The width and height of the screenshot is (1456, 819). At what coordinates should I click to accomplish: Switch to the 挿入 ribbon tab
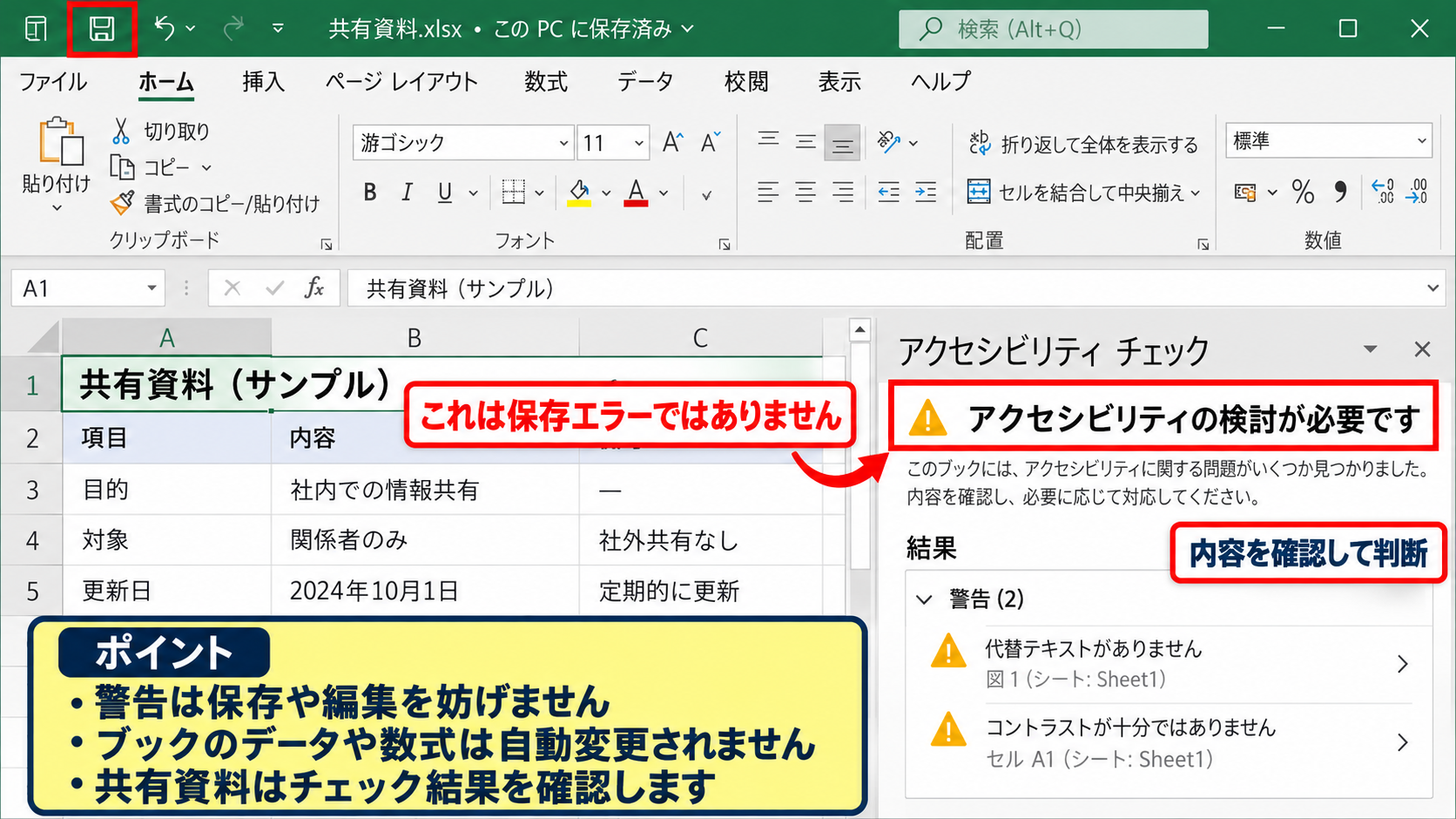pyautogui.click(x=263, y=81)
